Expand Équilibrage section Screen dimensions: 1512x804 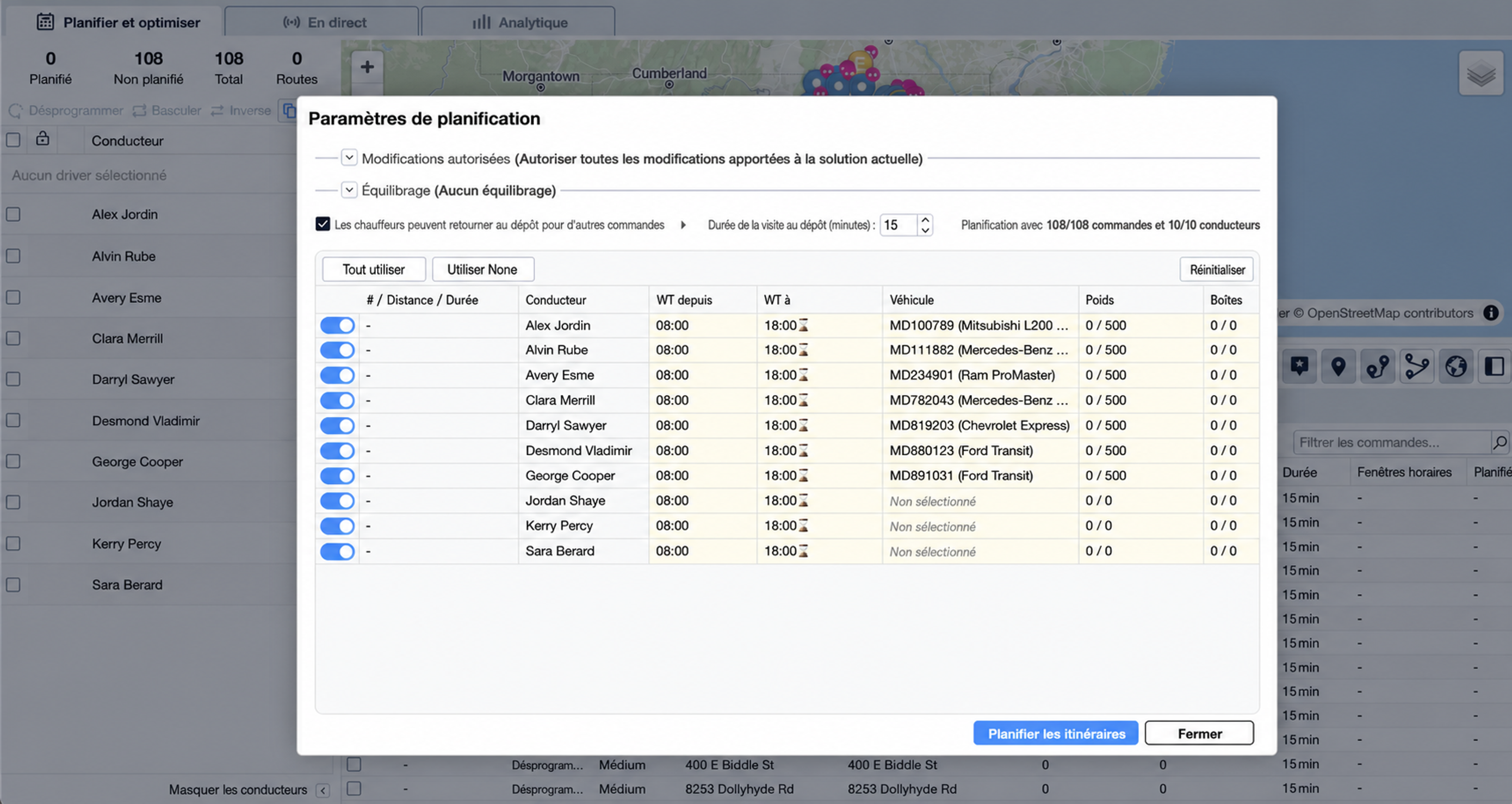tap(349, 190)
